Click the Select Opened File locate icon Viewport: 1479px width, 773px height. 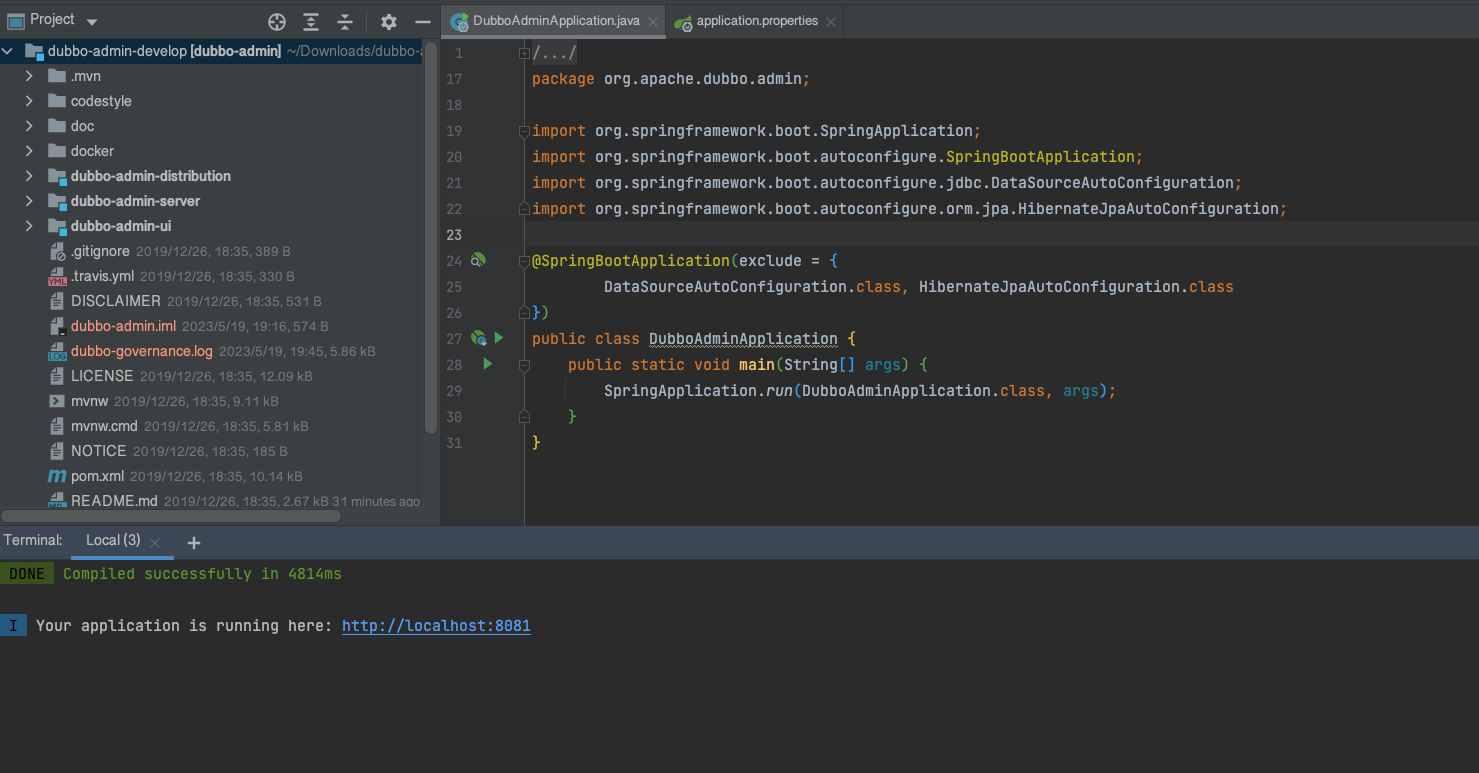click(277, 22)
